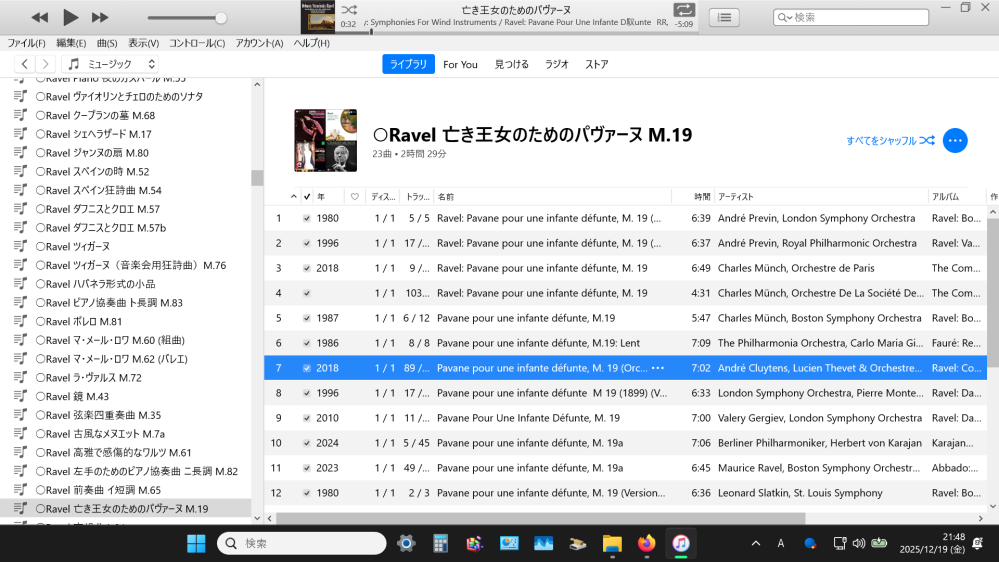Click the sort order arrow column header
Screen dimensions: 999x562
tap(293, 197)
